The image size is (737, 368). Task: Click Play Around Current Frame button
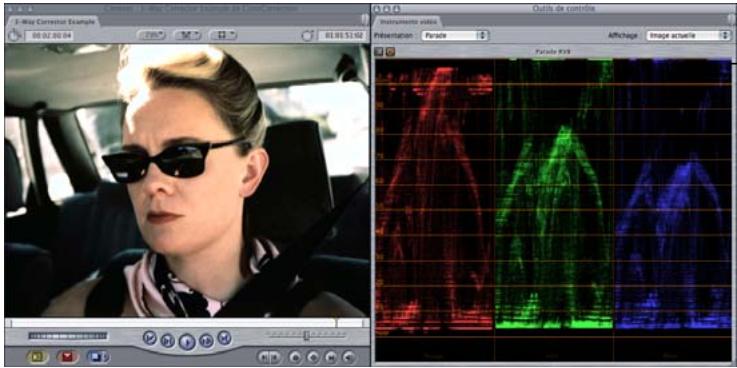click(206, 340)
